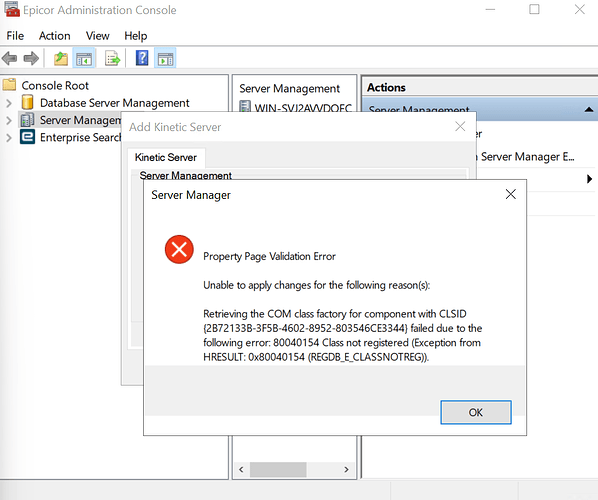Open the Action menu
598x500 pixels.
pyautogui.click(x=55, y=36)
